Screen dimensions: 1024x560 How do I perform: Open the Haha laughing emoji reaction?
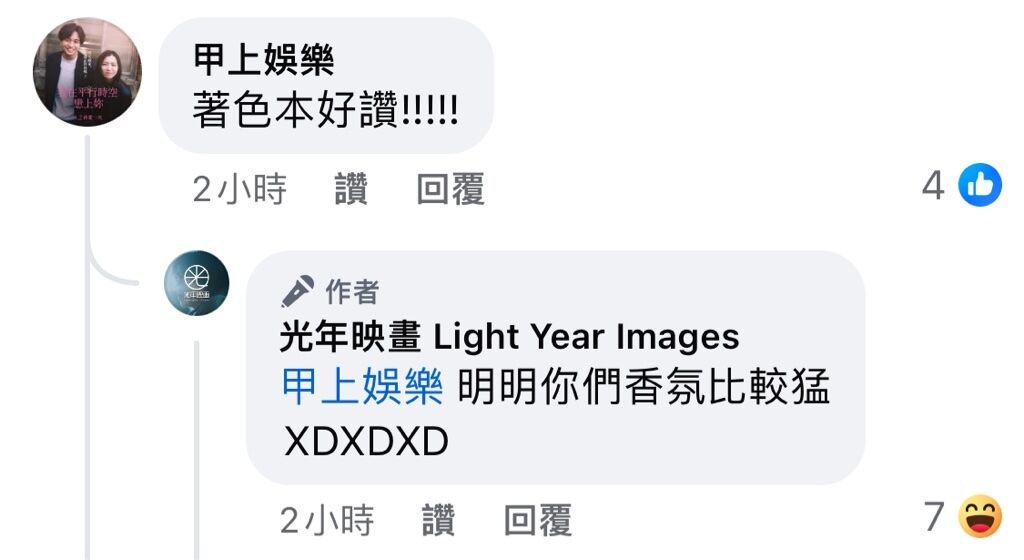tap(980, 516)
